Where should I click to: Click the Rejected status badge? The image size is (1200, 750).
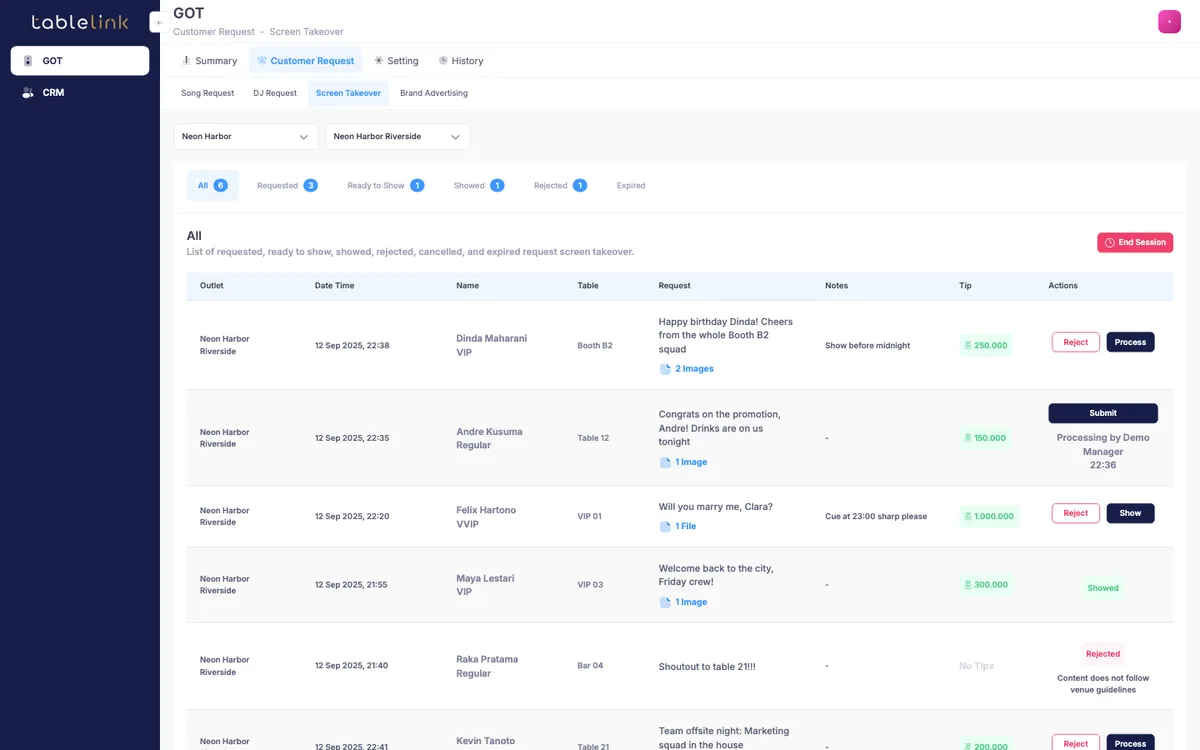point(1103,654)
